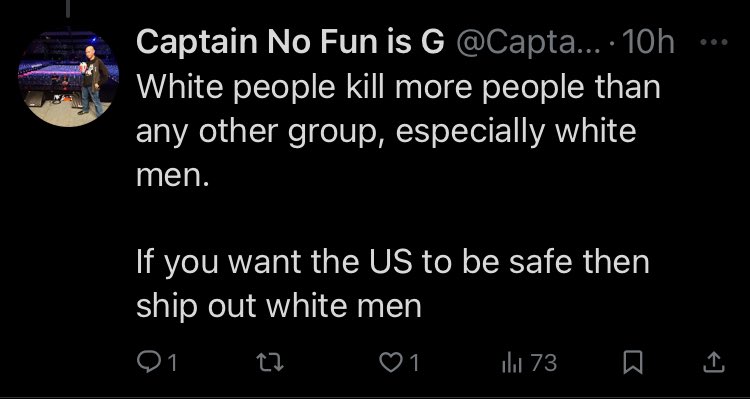Click the paragraph starting 'If you want'
This screenshot has width=750, height=399.
pos(393,284)
